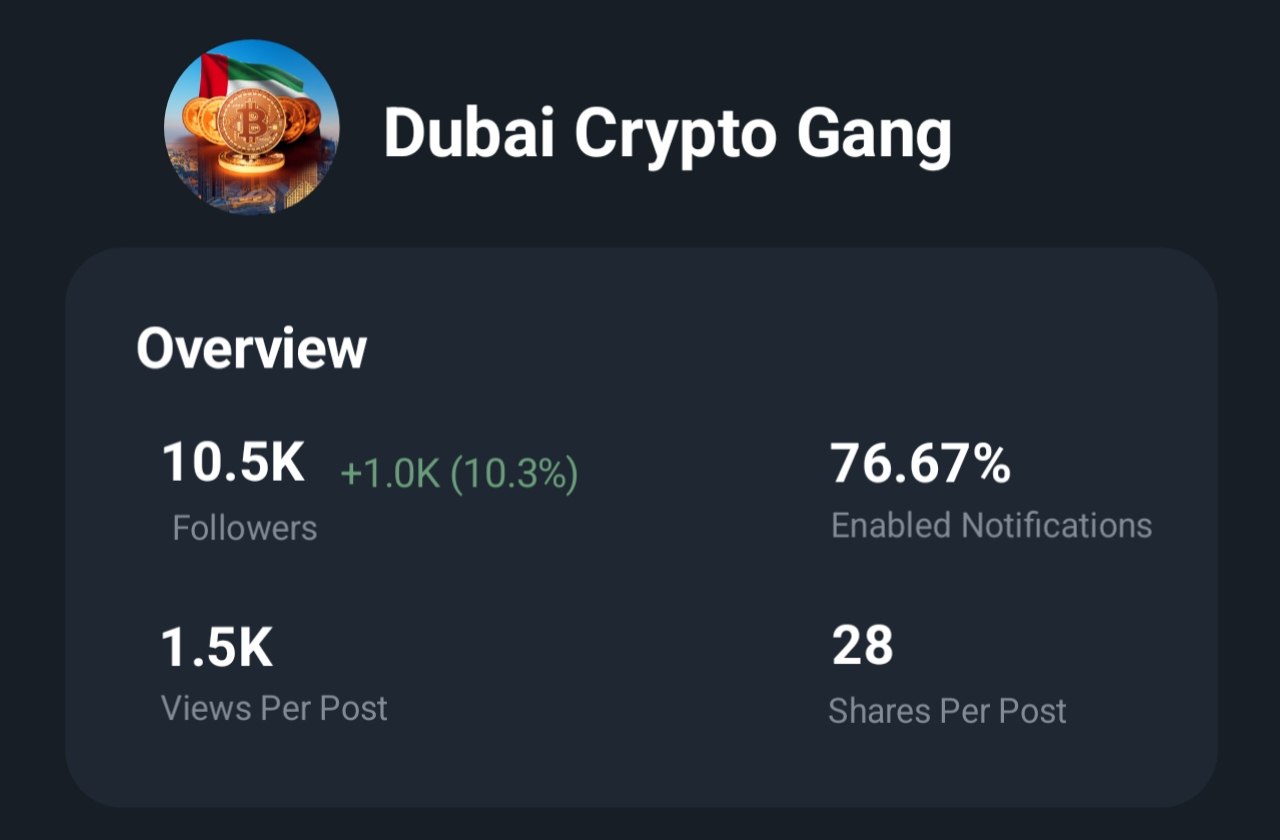Select the Overview section heading
The height and width of the screenshot is (840, 1280).
click(x=252, y=349)
